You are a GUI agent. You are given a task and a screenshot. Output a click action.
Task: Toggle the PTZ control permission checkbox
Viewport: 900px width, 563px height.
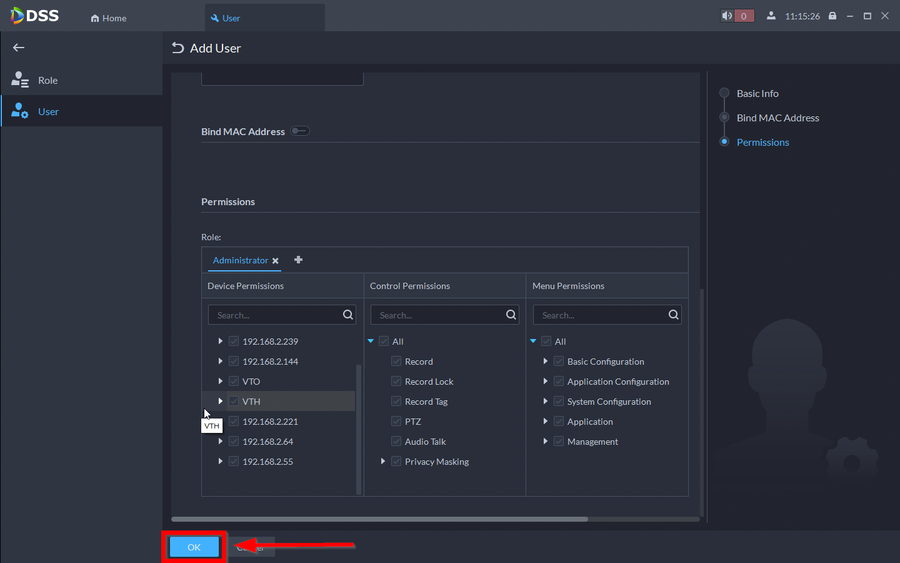pos(396,422)
